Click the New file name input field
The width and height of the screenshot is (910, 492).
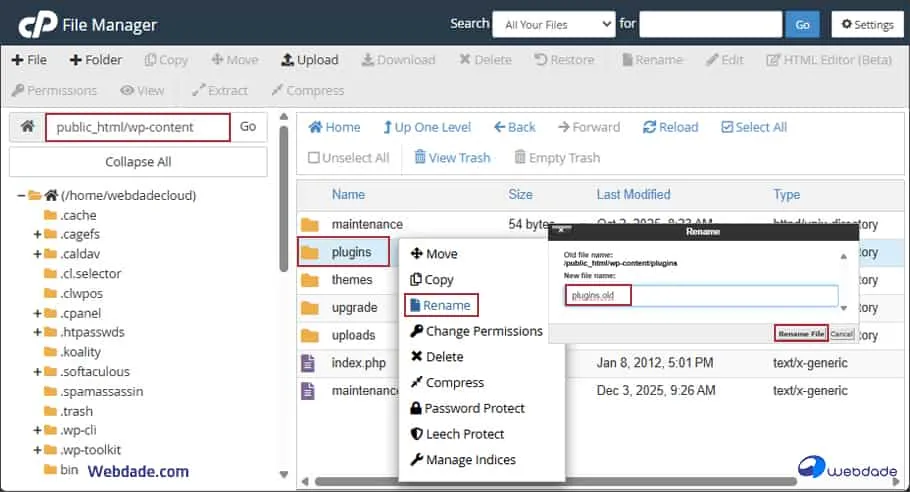click(700, 296)
